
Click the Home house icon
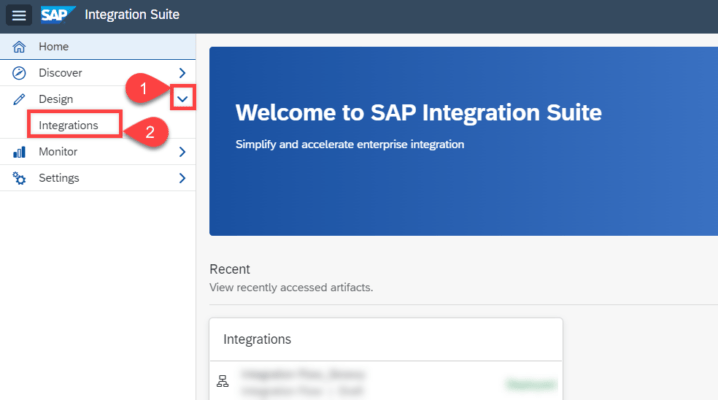click(18, 47)
